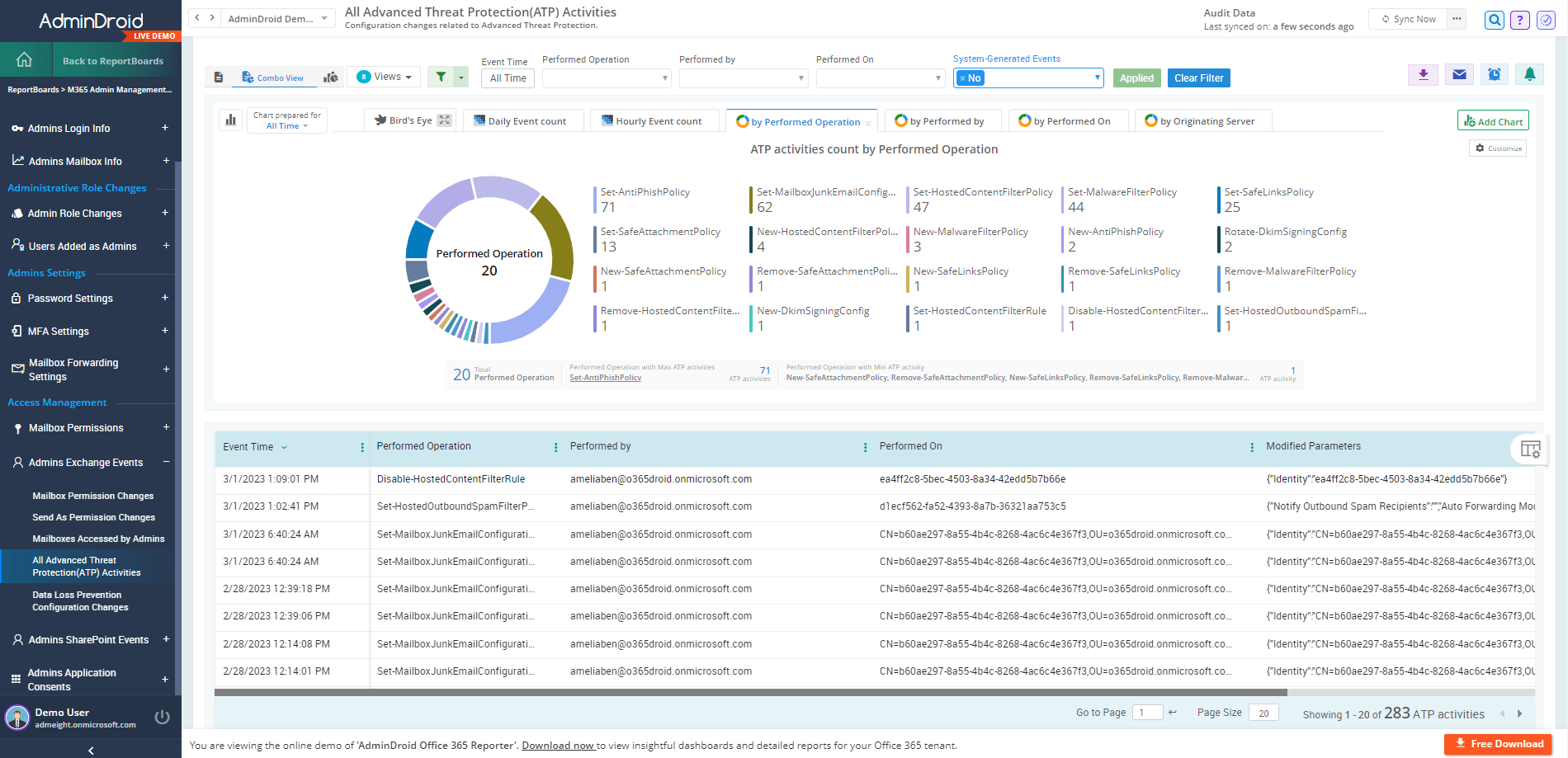Click Back to ReportBoards button
Image resolution: width=1568 pixels, height=758 pixels.
pyautogui.click(x=113, y=60)
